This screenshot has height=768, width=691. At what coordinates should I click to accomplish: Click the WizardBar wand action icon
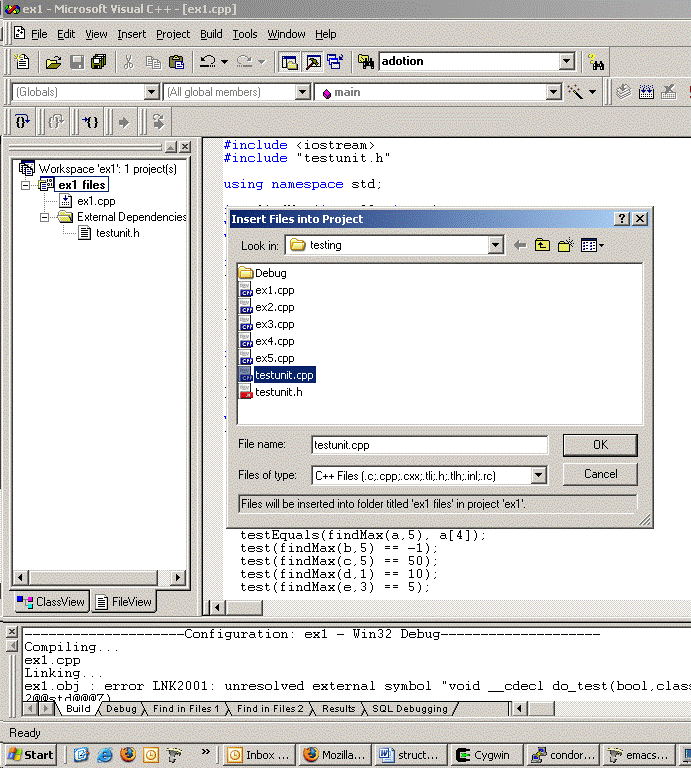coord(575,92)
